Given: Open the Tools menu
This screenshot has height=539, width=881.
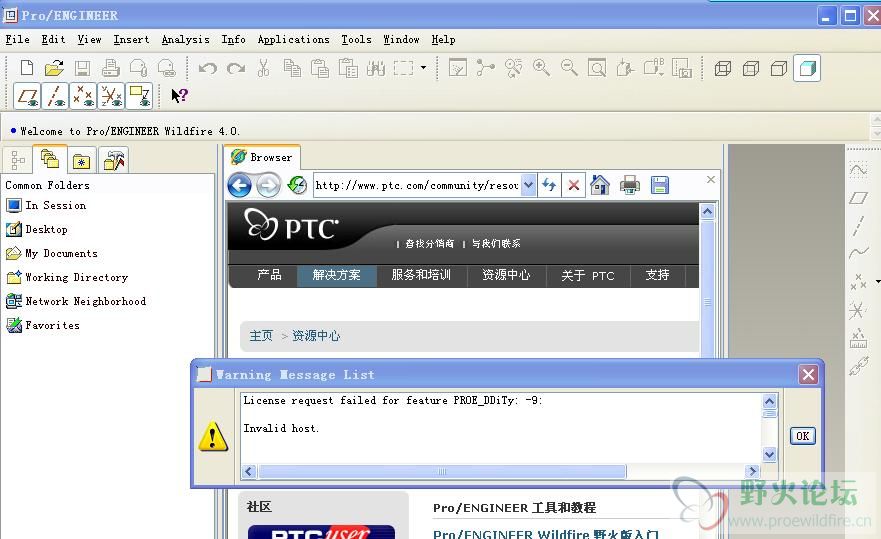Looking at the screenshot, I should click(356, 39).
